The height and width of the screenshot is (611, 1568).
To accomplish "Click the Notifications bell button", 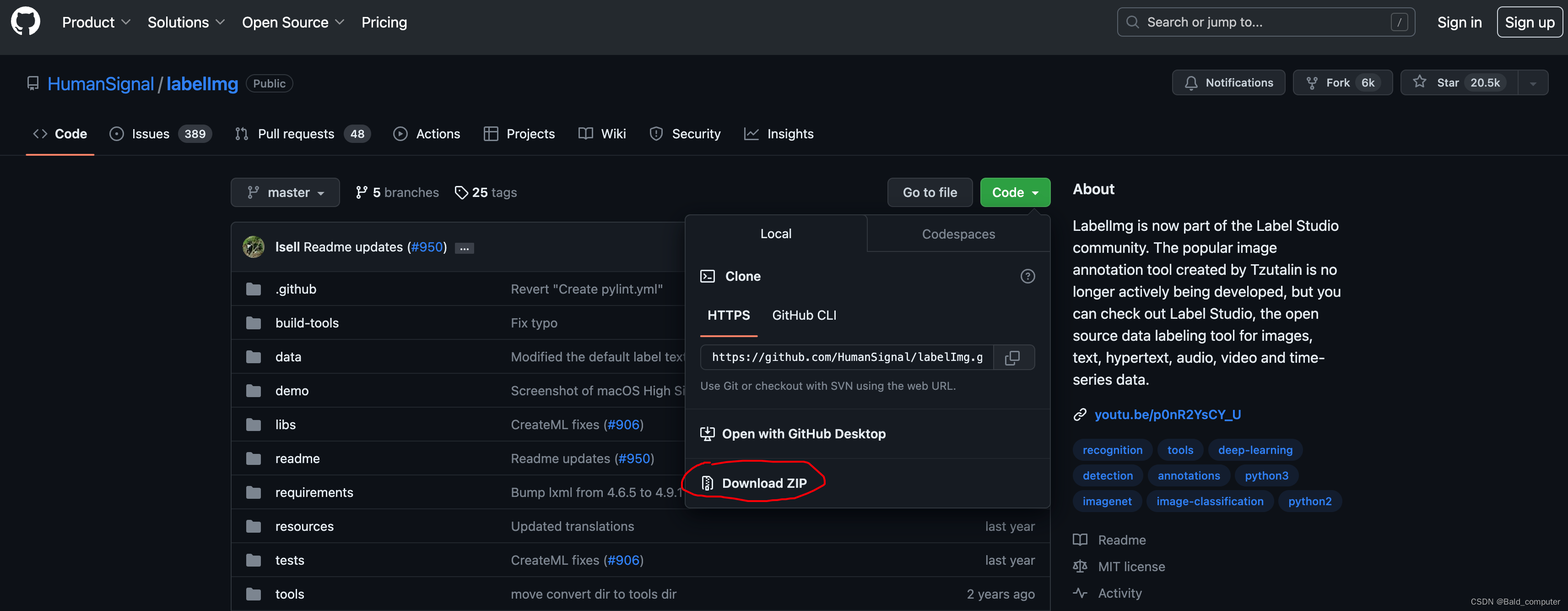I will 1228,83.
